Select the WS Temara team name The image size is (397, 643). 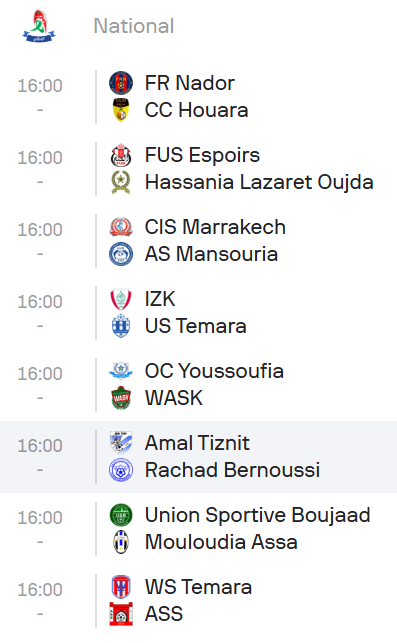(x=198, y=587)
